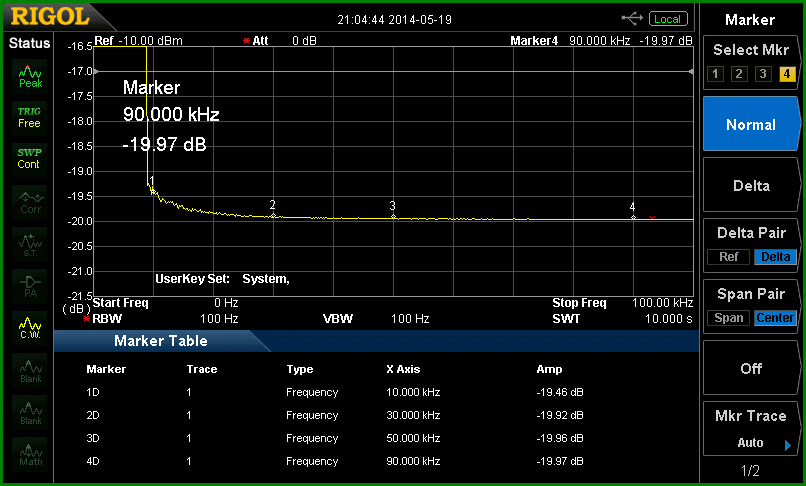This screenshot has width=806, height=486.
Task: Click the dimmed Corr status icon
Action: [x=30, y=202]
